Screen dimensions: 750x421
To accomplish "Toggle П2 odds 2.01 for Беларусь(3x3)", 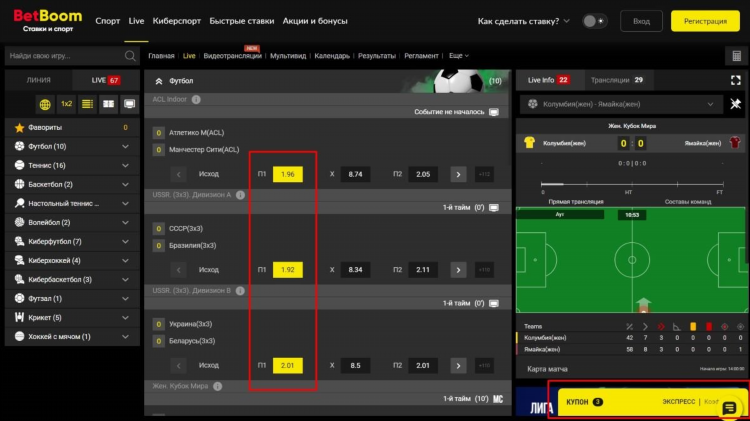I will point(423,366).
